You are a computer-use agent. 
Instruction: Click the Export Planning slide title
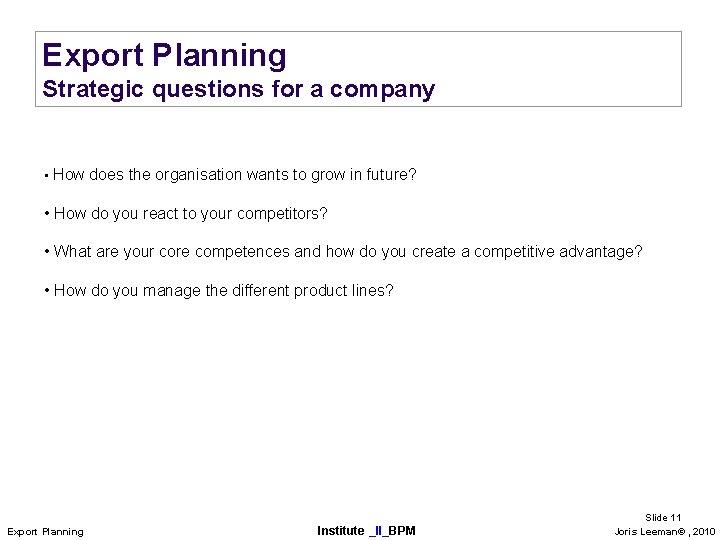(x=164, y=56)
